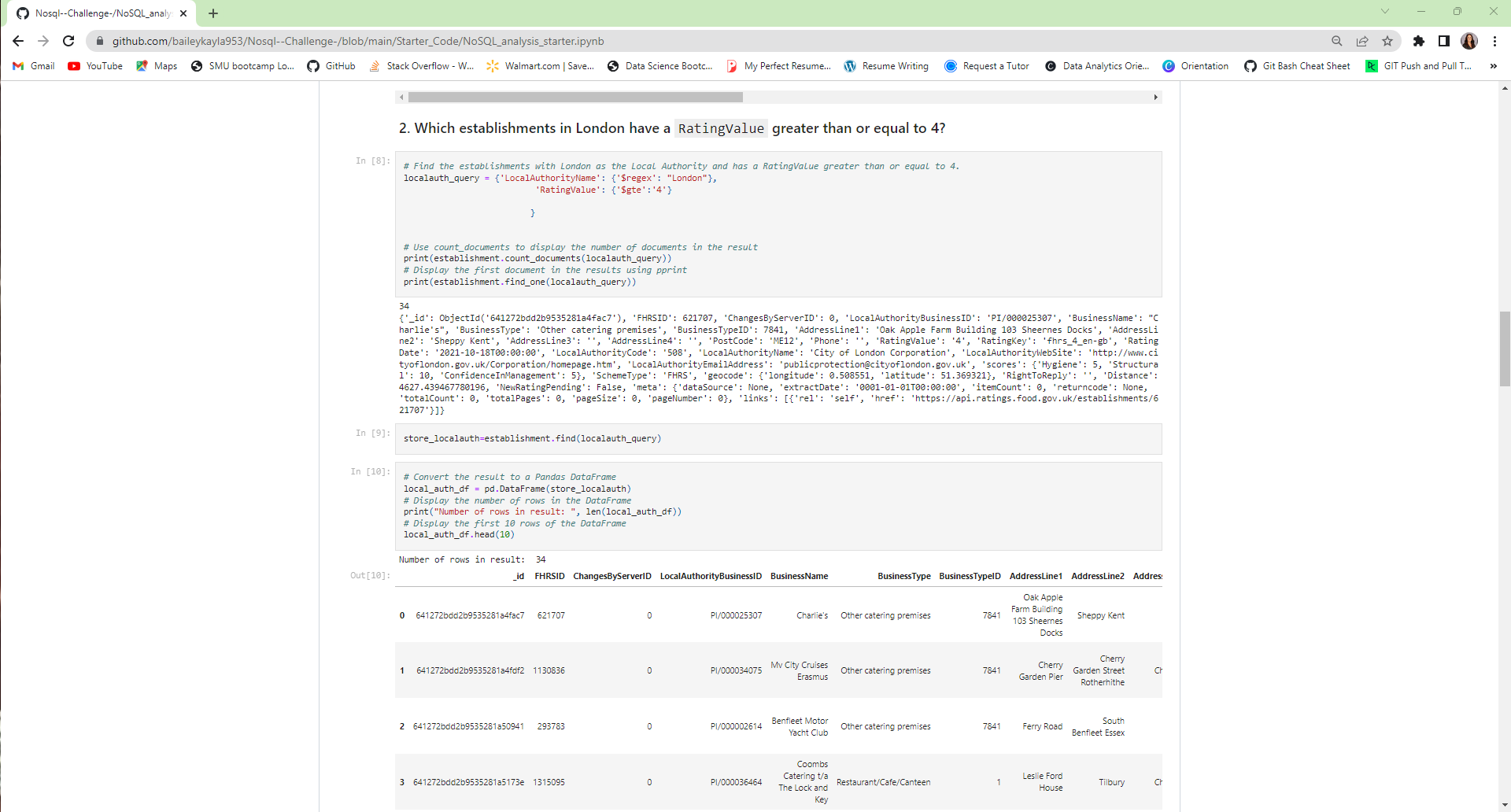Viewport: 1511px width, 812px height.
Task: Click the horizontal scrollbar above the notebook
Action: (x=574, y=97)
